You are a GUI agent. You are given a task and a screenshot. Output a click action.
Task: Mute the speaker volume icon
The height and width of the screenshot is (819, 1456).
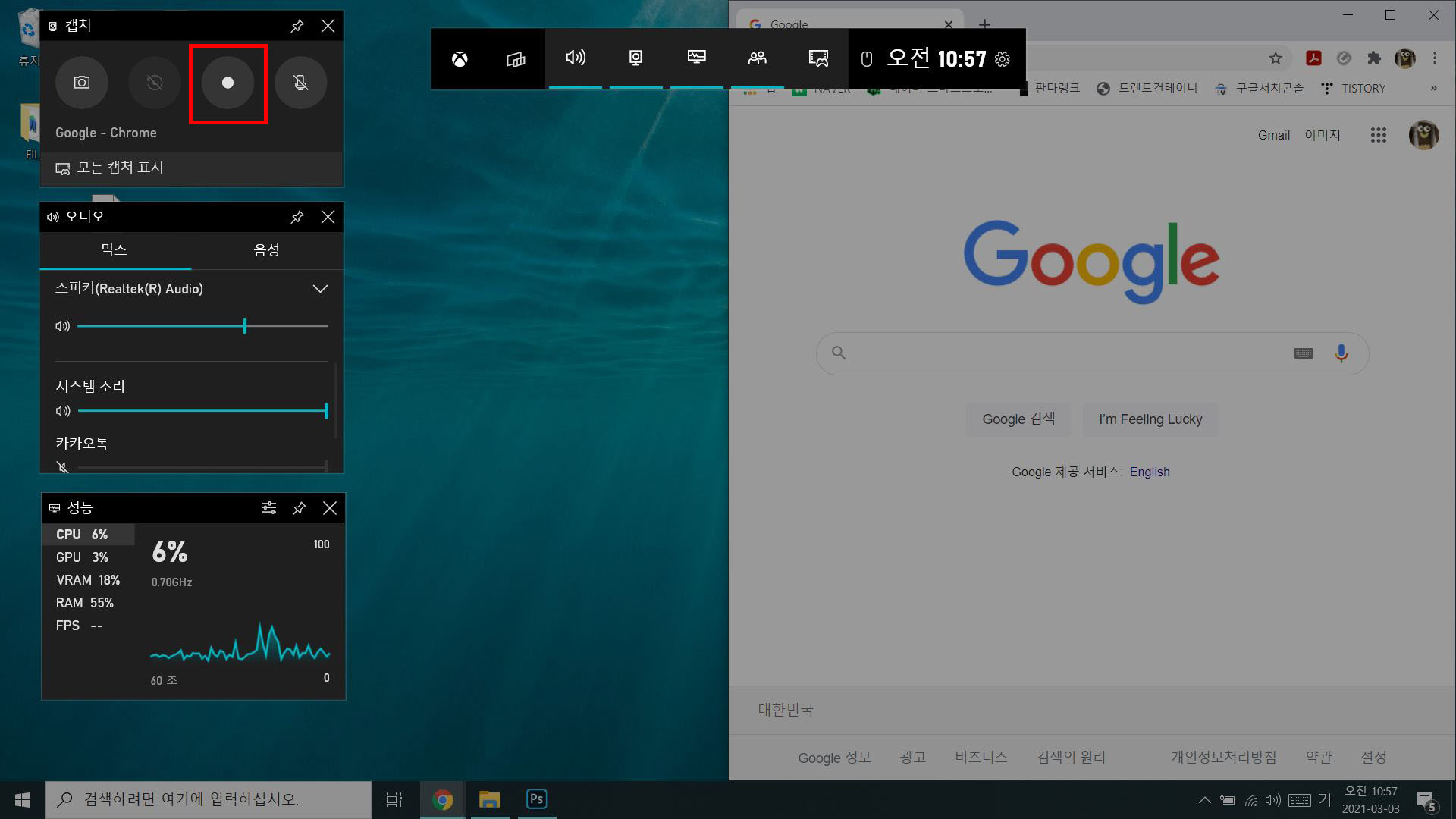point(63,326)
